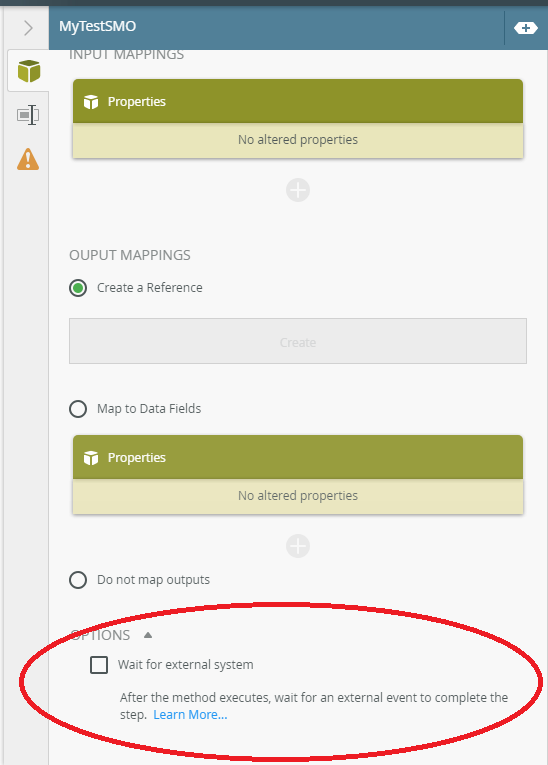Viewport: 548px width, 765px height.
Task: Open the SmartObject cube tab in sidebar
Action: pos(29,71)
